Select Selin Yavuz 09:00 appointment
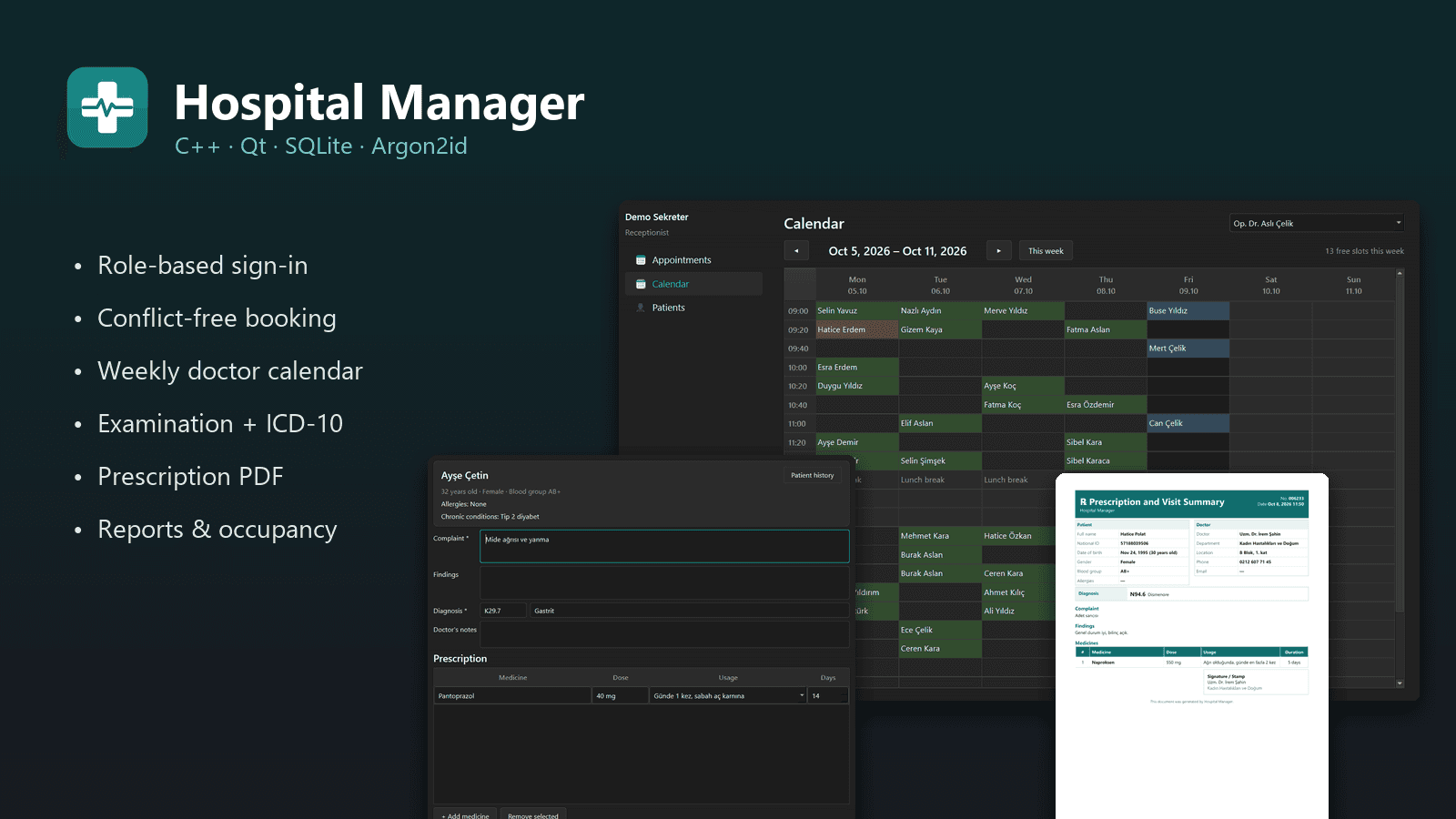 pos(857,311)
